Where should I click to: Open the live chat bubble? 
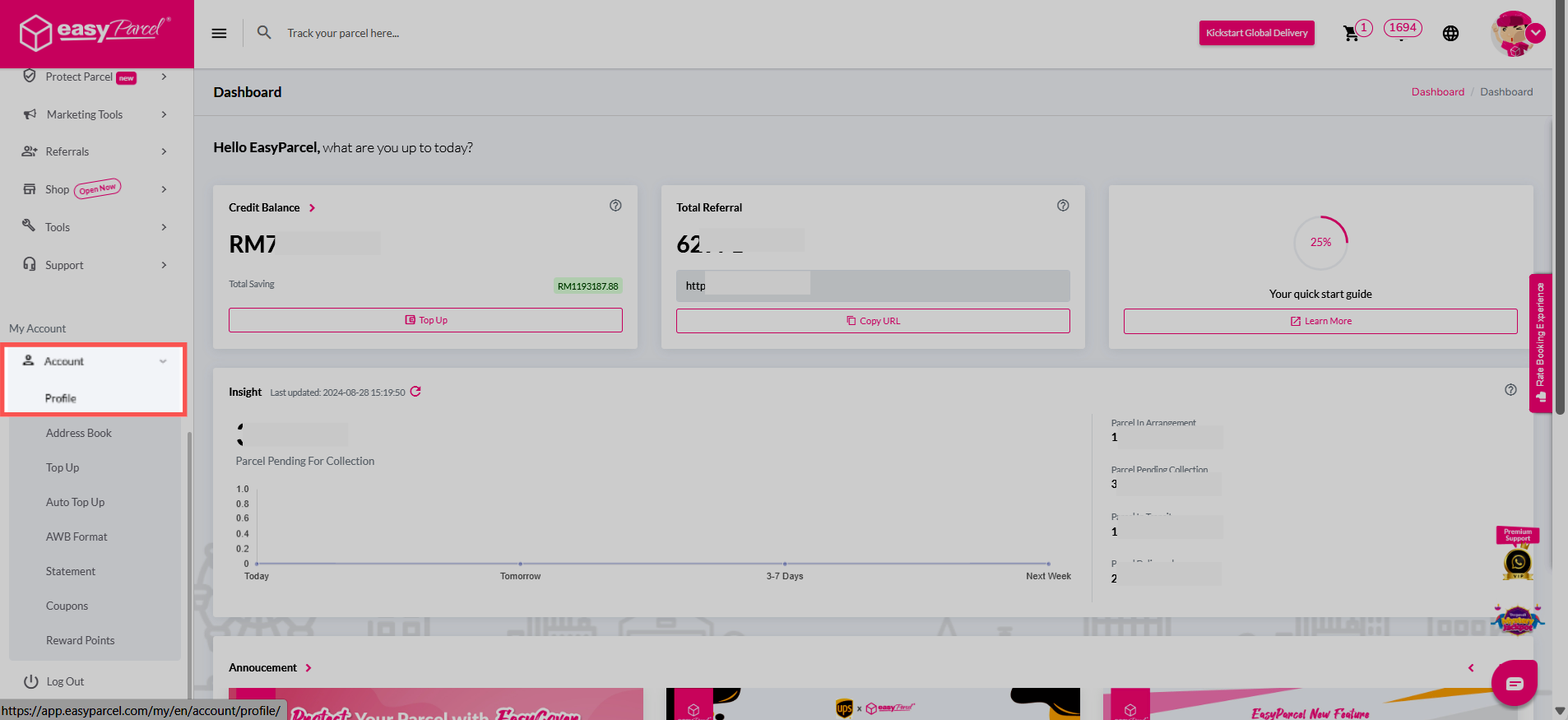tap(1515, 683)
